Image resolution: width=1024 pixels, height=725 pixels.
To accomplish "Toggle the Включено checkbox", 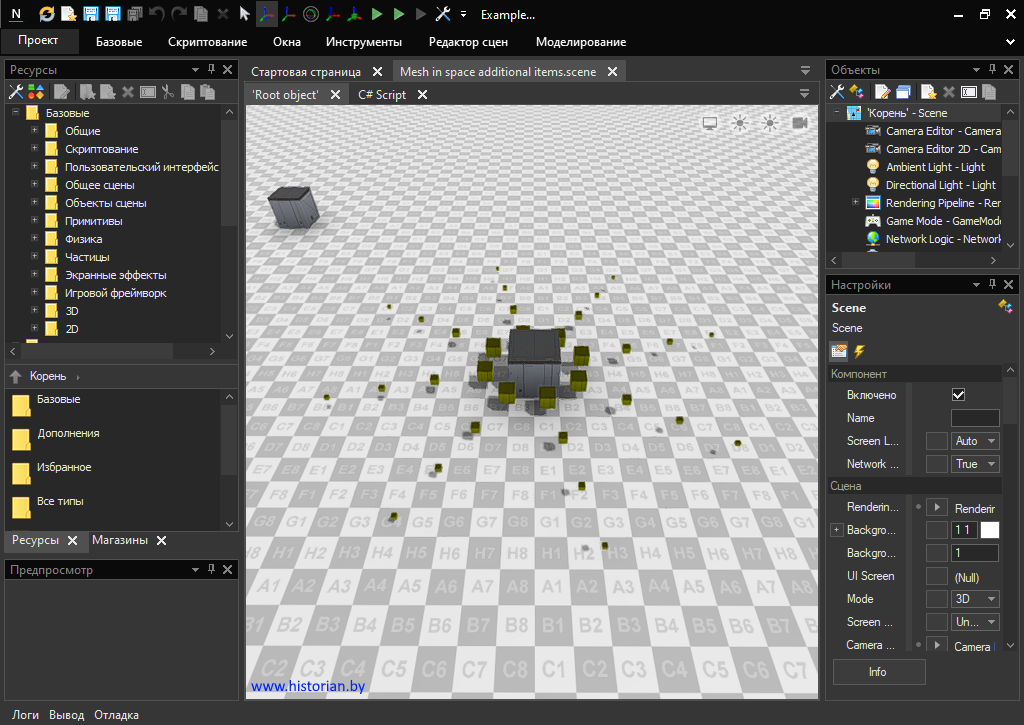I will pyautogui.click(x=958, y=395).
